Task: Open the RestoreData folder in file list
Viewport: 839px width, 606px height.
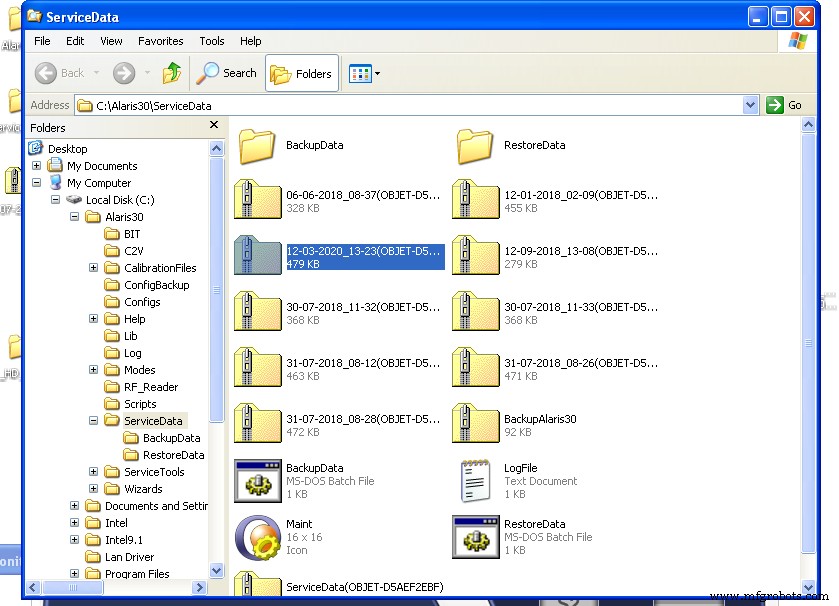Action: click(x=475, y=146)
